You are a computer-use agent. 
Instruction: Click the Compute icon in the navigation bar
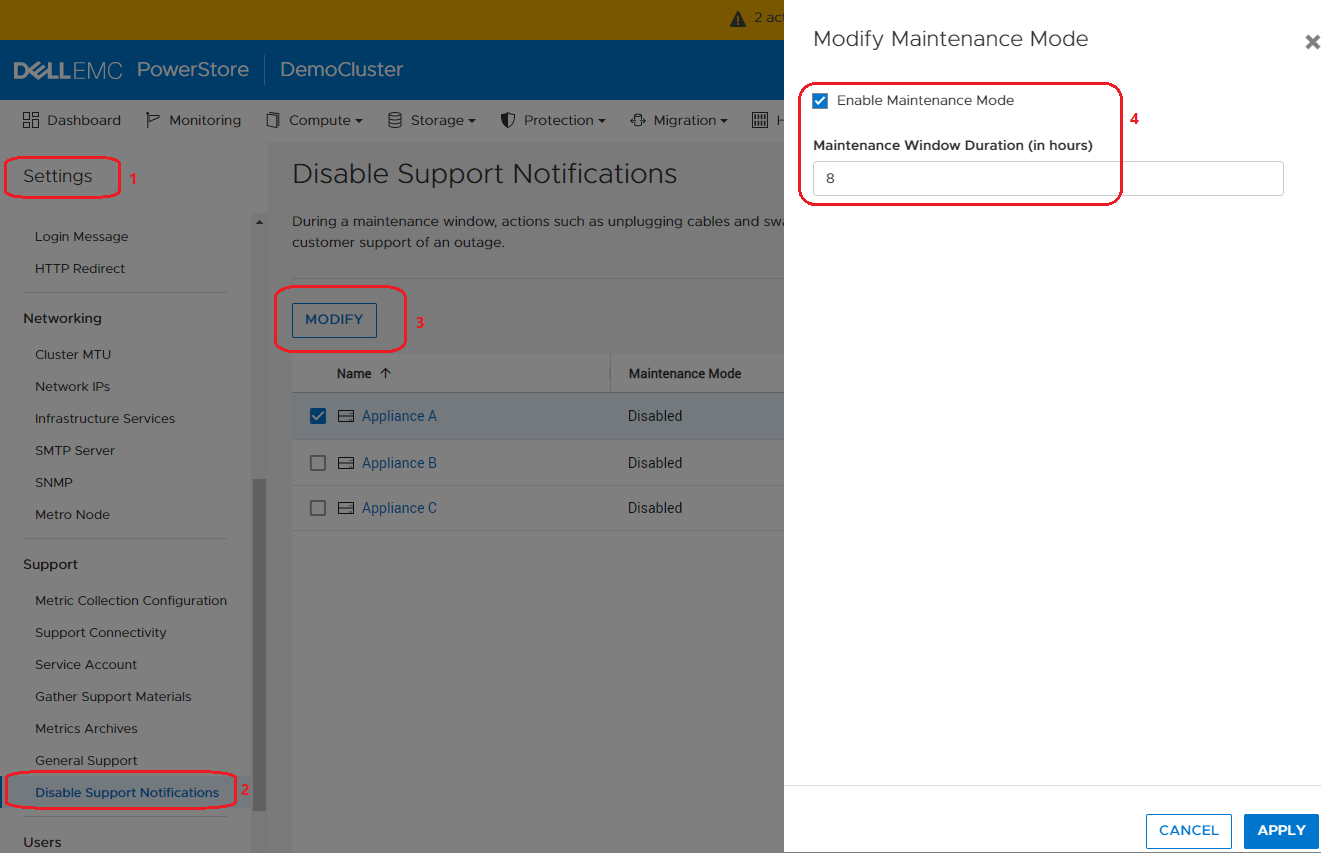[x=272, y=120]
